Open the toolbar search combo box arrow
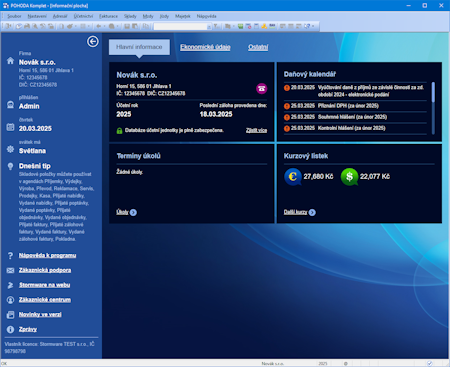Image resolution: width=450 pixels, height=367 pixels. pos(209,26)
